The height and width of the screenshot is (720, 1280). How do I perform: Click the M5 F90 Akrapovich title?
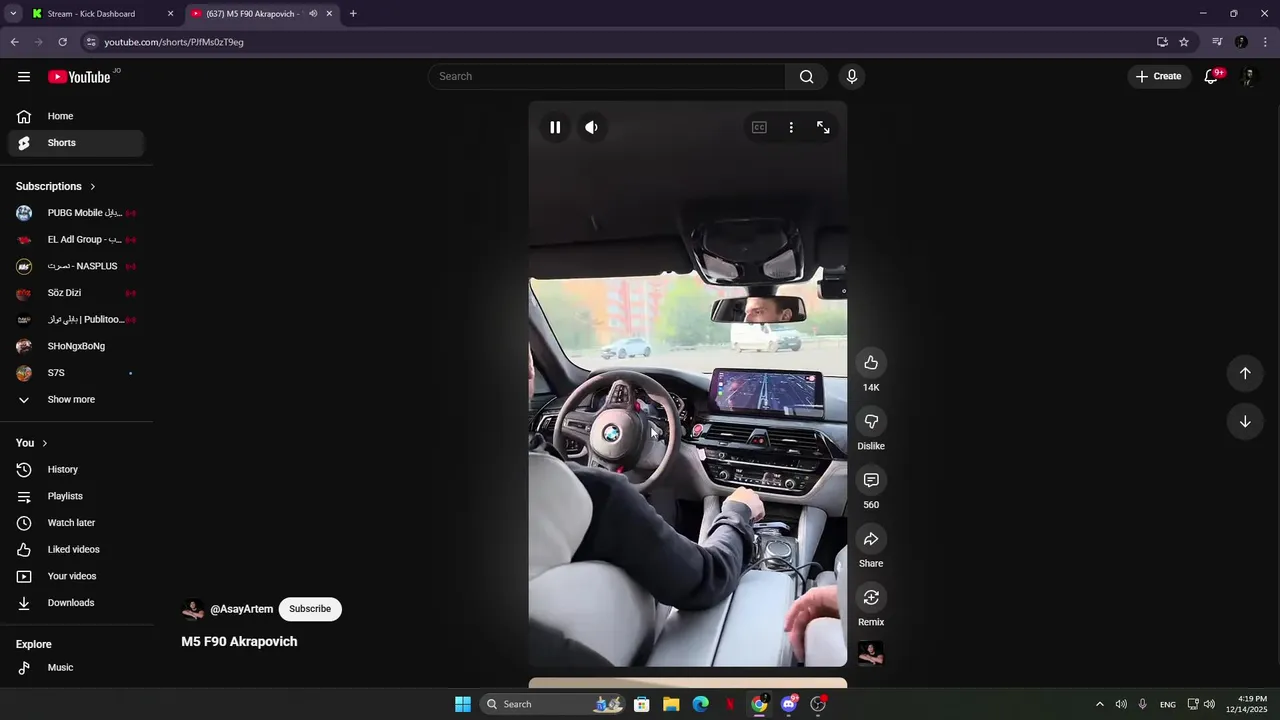(x=239, y=642)
